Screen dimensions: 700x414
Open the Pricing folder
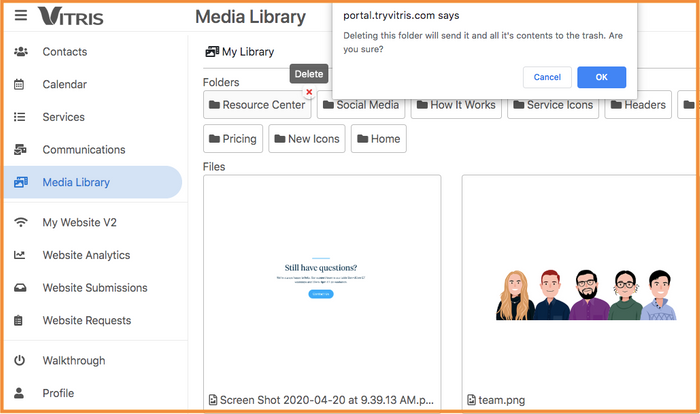click(x=233, y=139)
